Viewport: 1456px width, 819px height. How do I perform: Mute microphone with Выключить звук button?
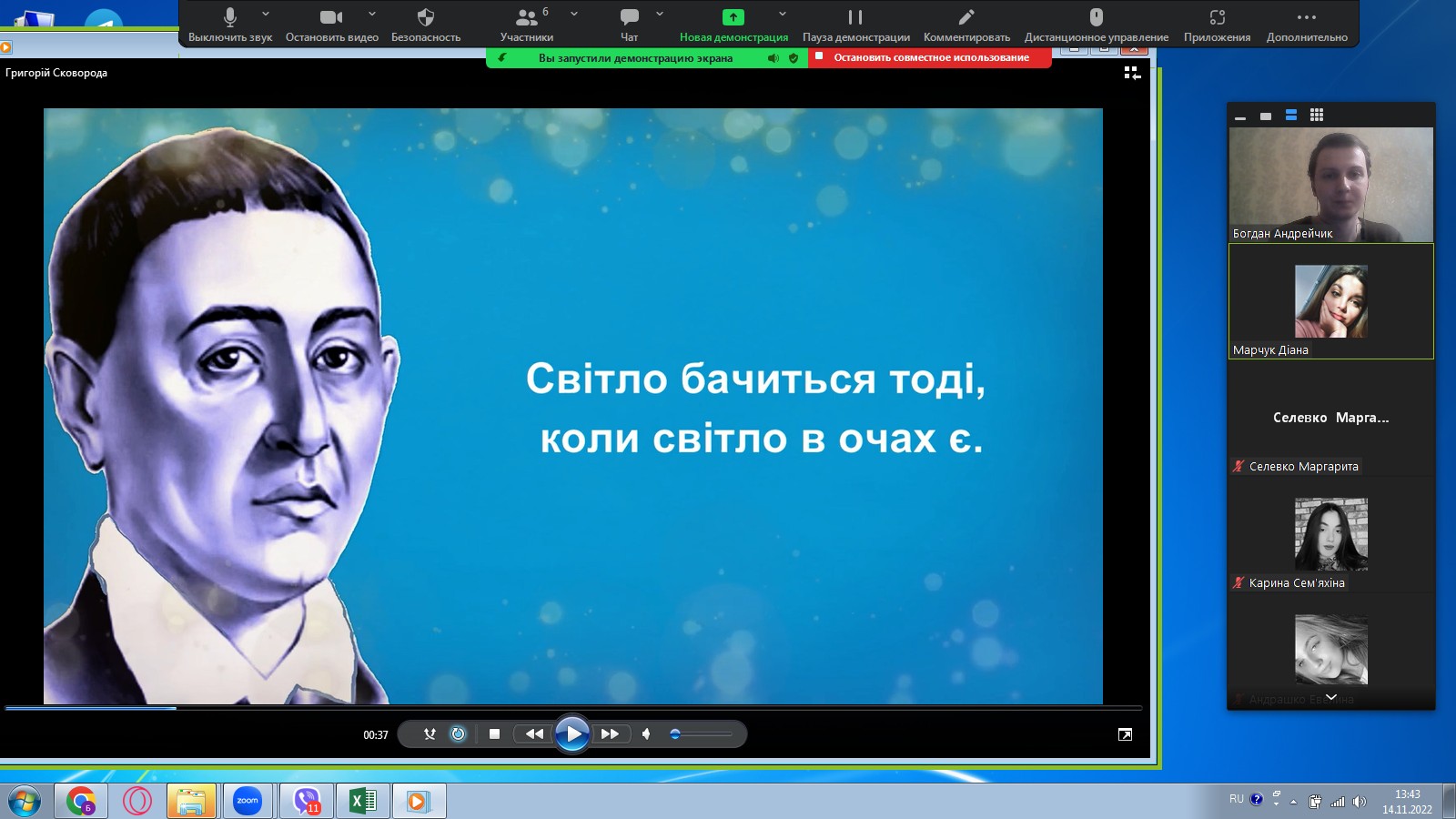coord(230,25)
